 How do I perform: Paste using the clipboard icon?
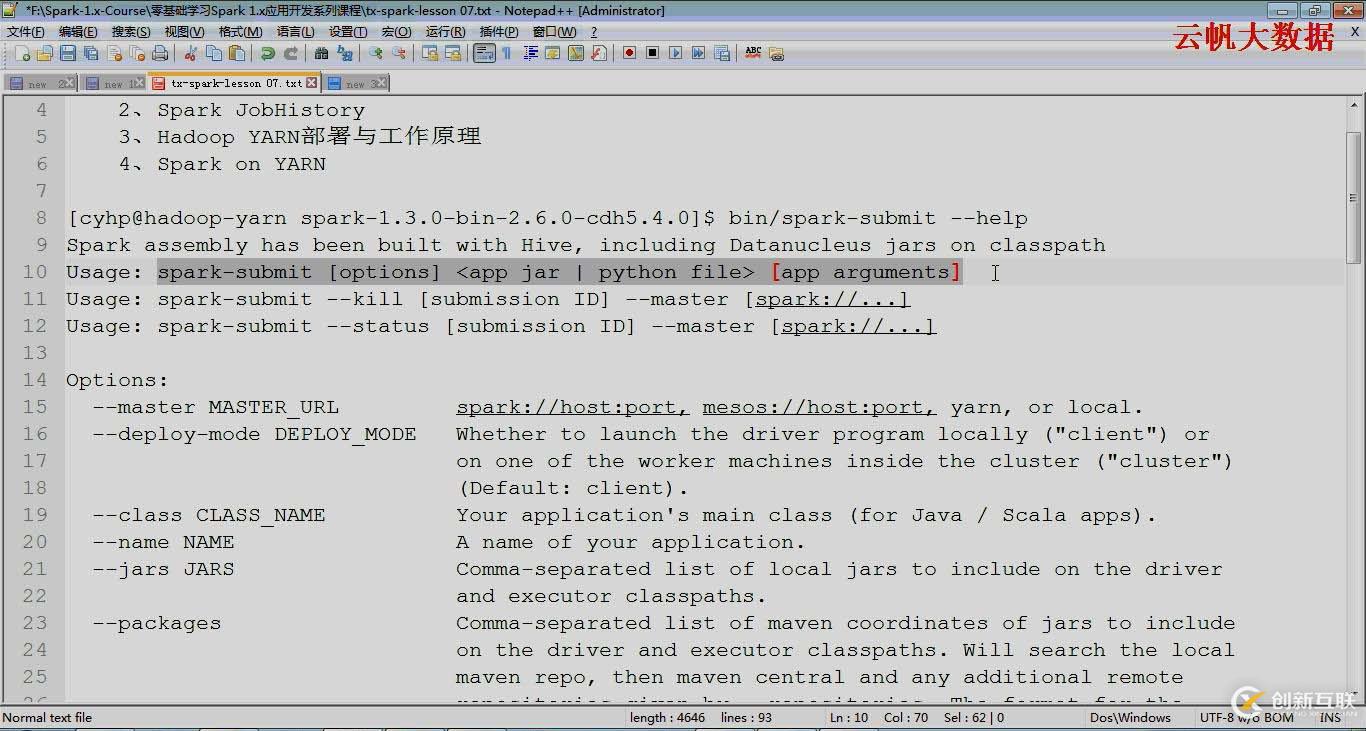tap(236, 53)
